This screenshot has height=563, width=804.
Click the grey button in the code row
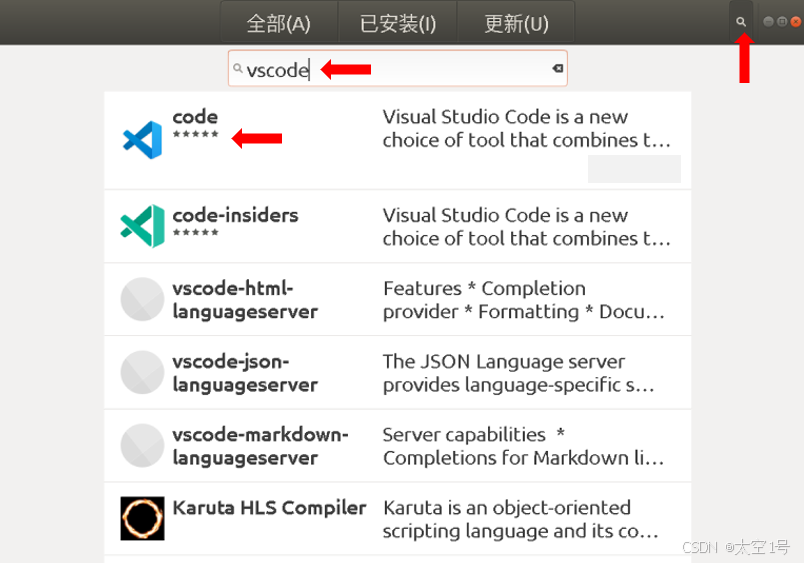coord(634,169)
